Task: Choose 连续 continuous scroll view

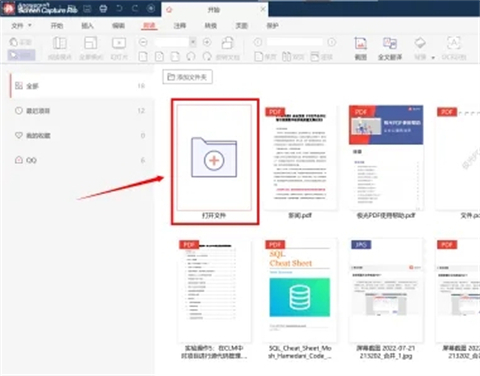Action: tap(321, 56)
